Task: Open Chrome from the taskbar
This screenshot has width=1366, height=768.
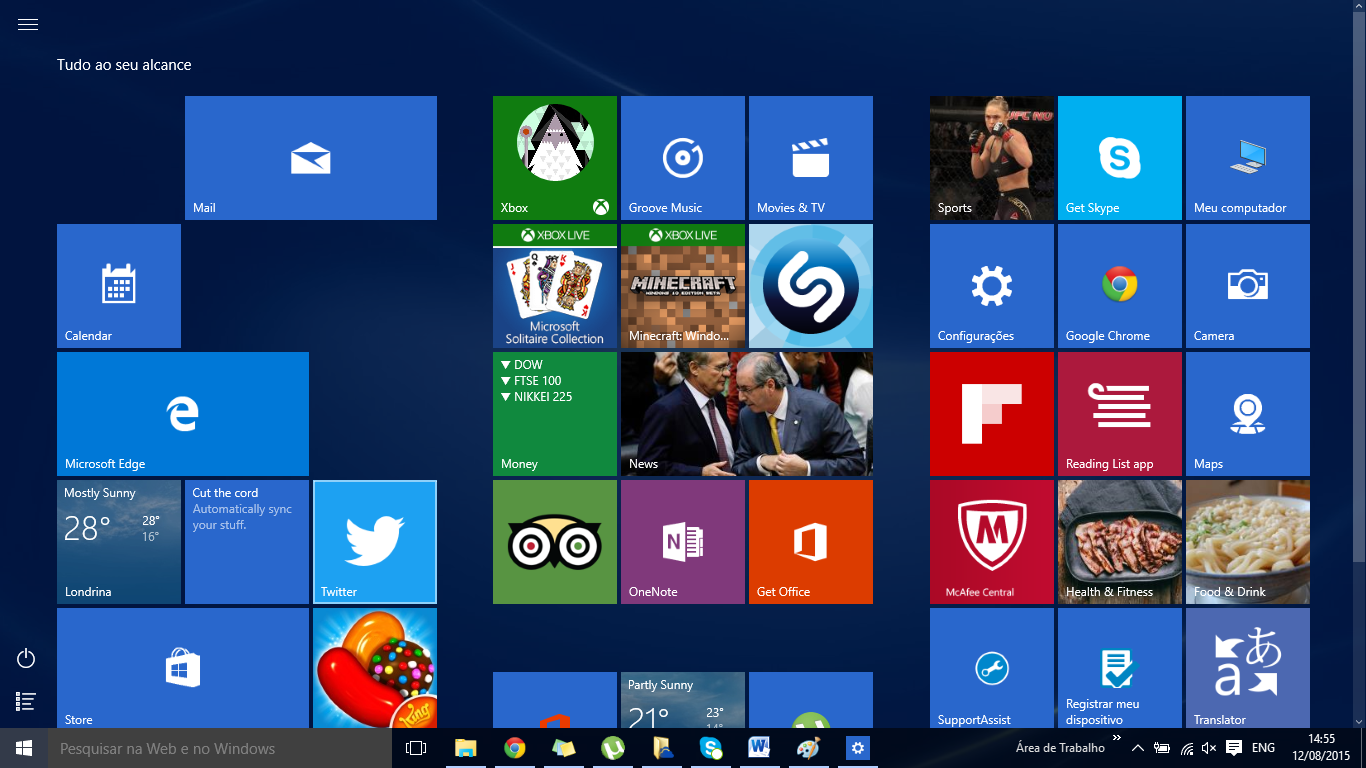Action: click(x=515, y=748)
